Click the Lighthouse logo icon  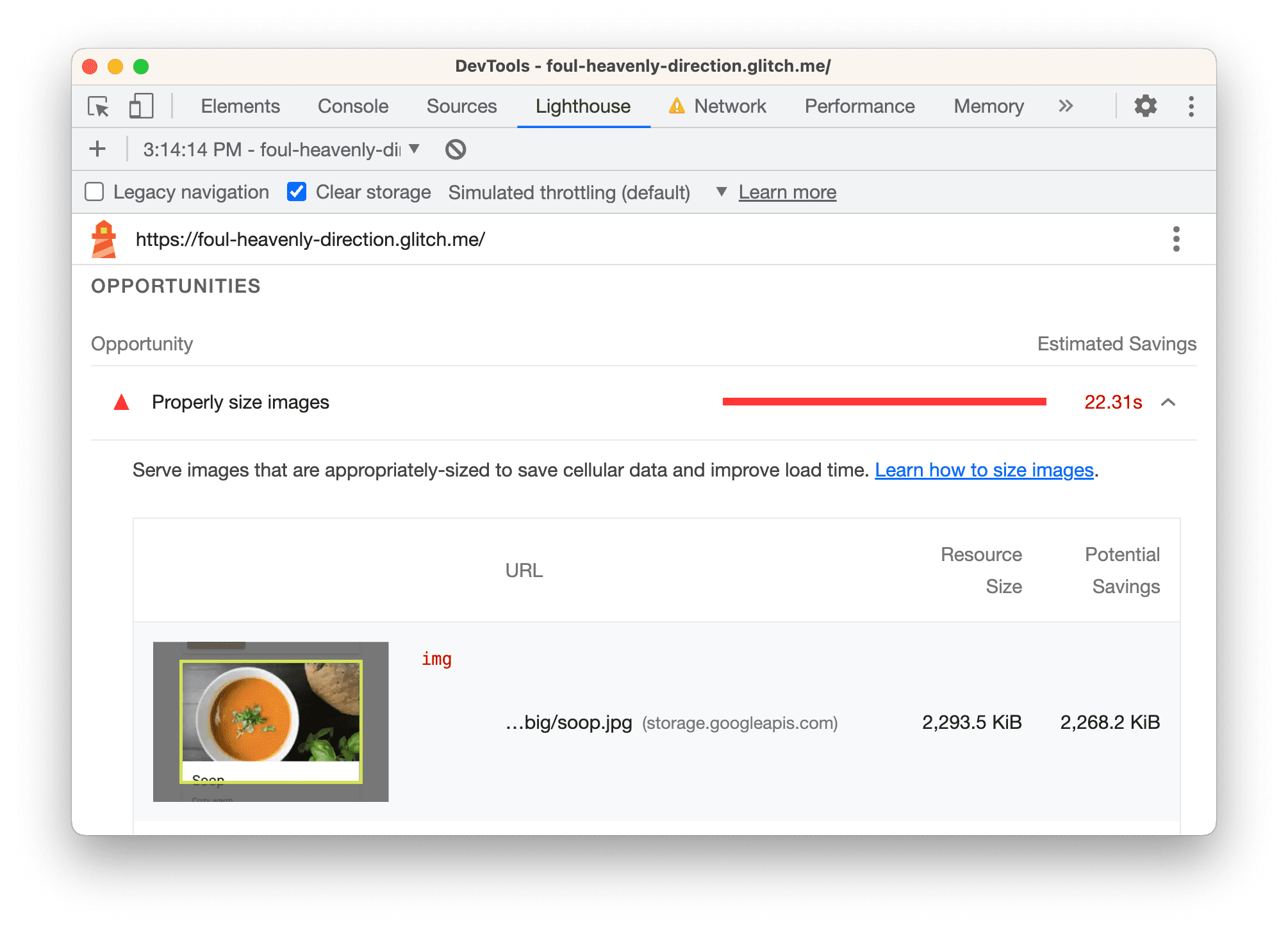(107, 239)
